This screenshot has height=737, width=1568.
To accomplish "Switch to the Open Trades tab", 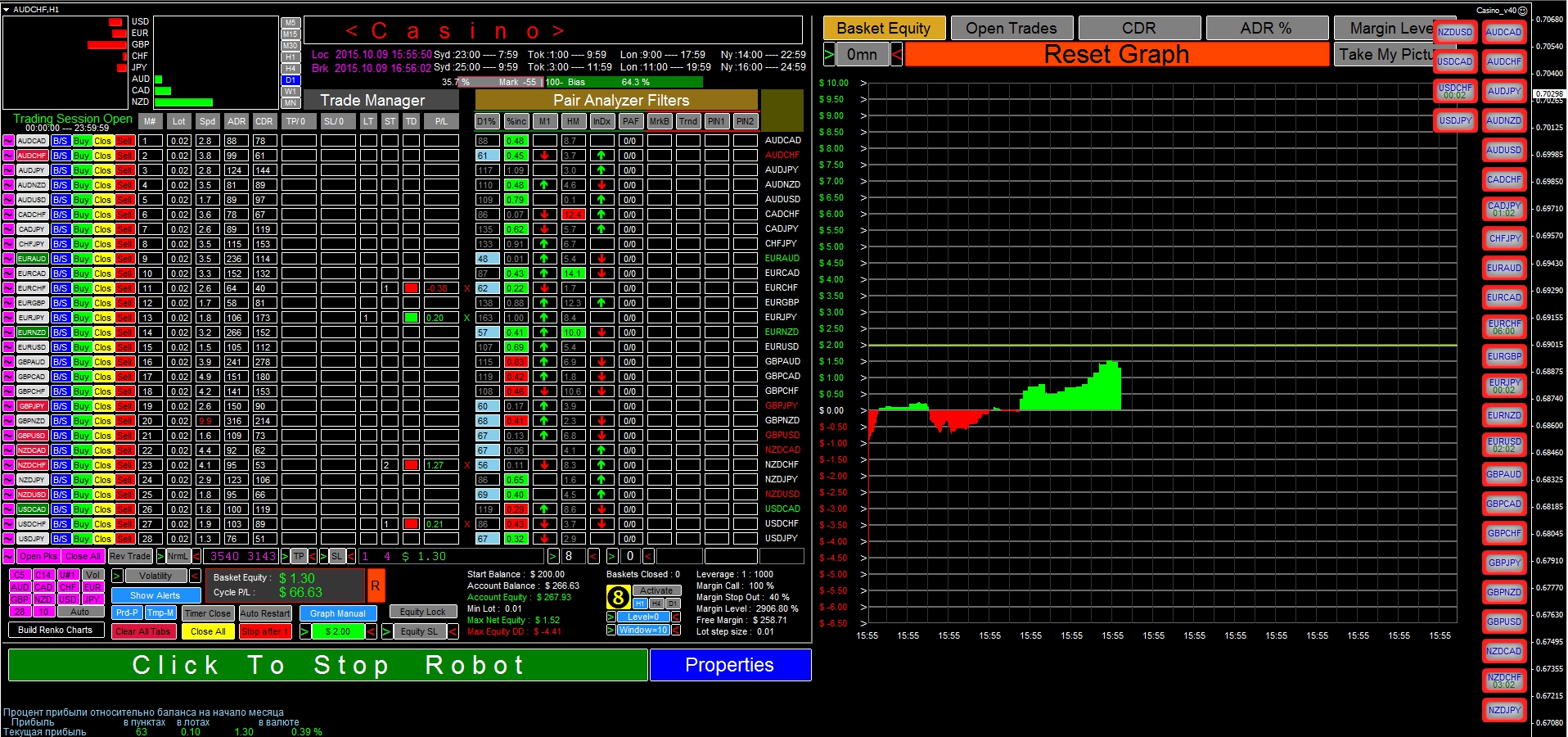I will [x=1012, y=28].
